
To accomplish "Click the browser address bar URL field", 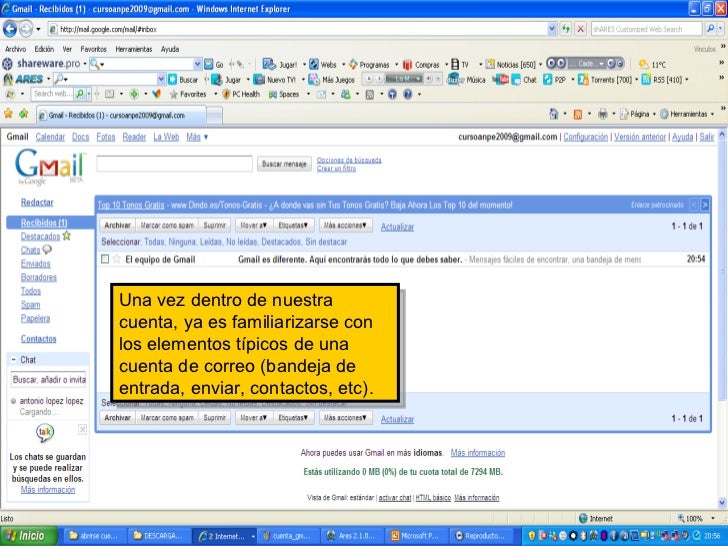I will [297, 29].
